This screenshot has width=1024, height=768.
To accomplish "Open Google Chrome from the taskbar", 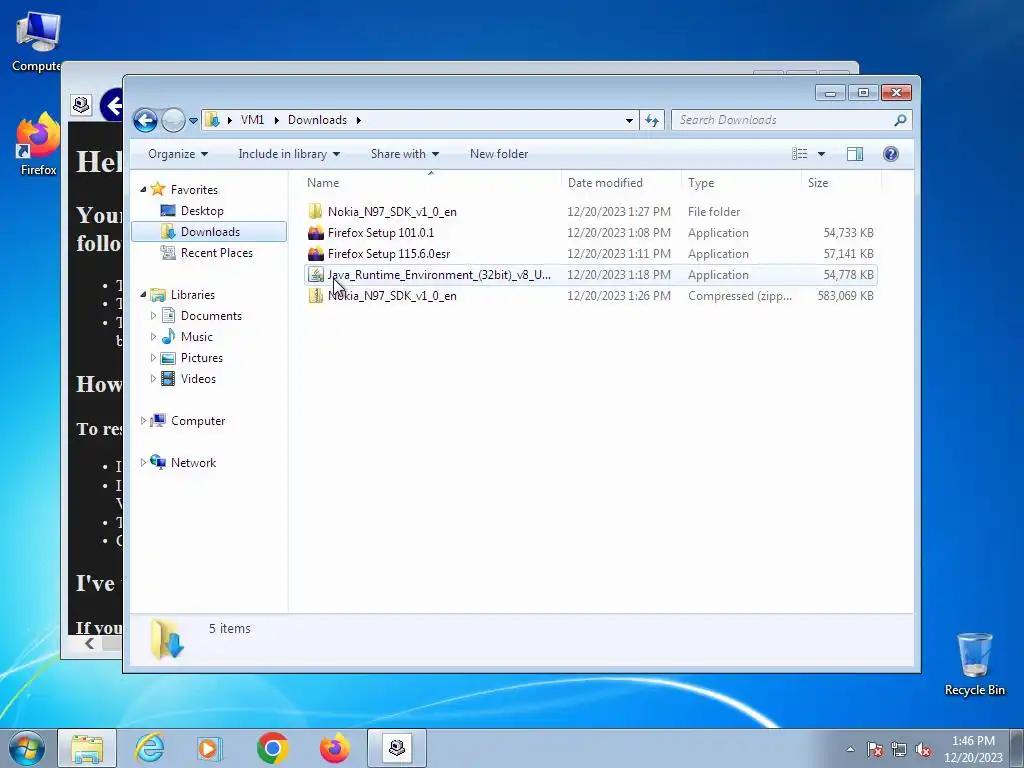I will [x=272, y=748].
